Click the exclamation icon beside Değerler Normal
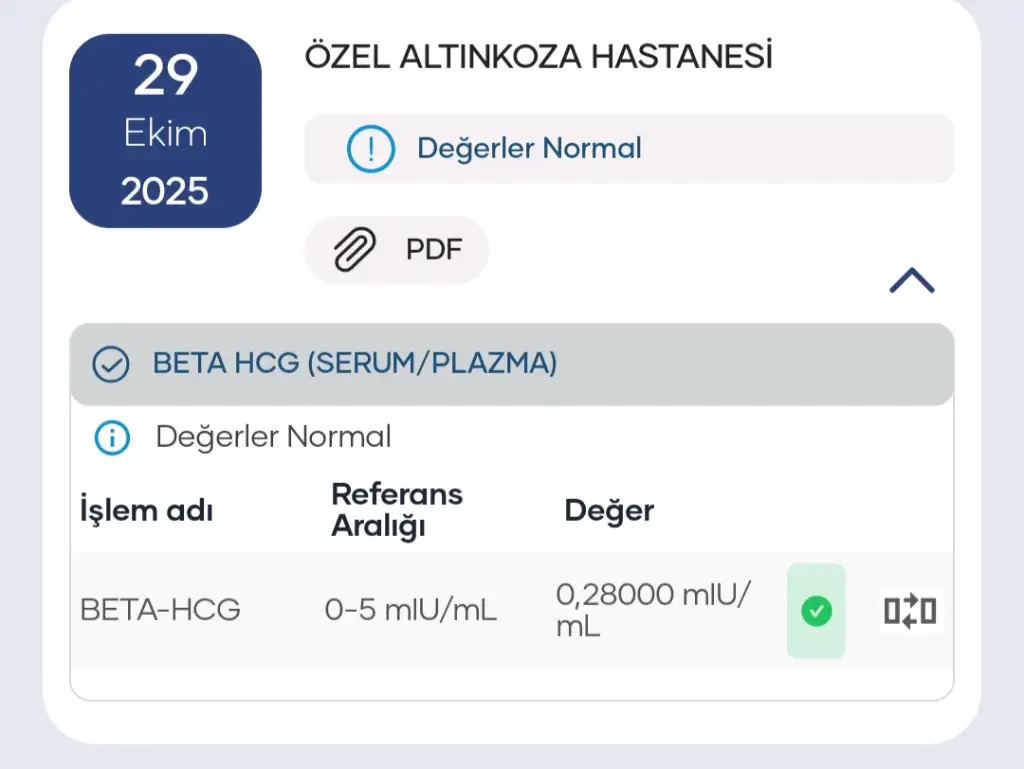 [371, 149]
